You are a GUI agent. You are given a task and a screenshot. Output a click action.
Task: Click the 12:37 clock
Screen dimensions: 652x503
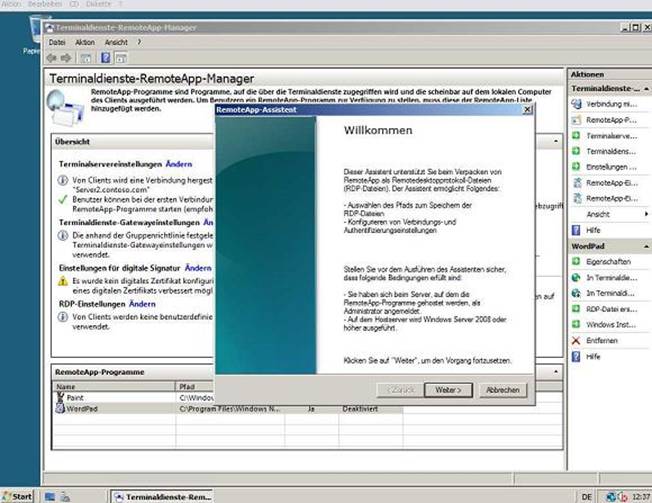[x=640, y=497]
